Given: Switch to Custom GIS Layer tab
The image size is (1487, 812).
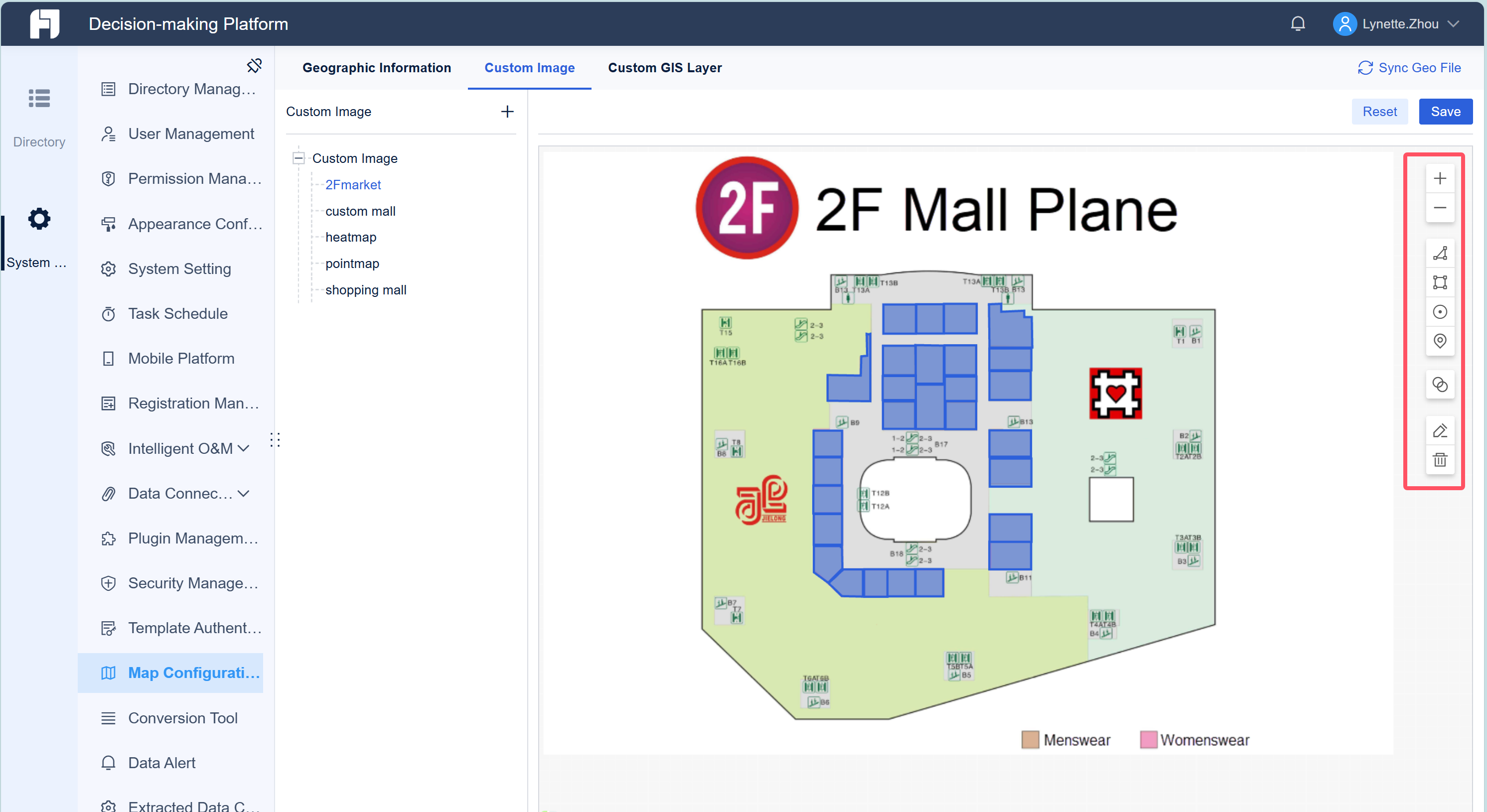Looking at the screenshot, I should (664, 68).
